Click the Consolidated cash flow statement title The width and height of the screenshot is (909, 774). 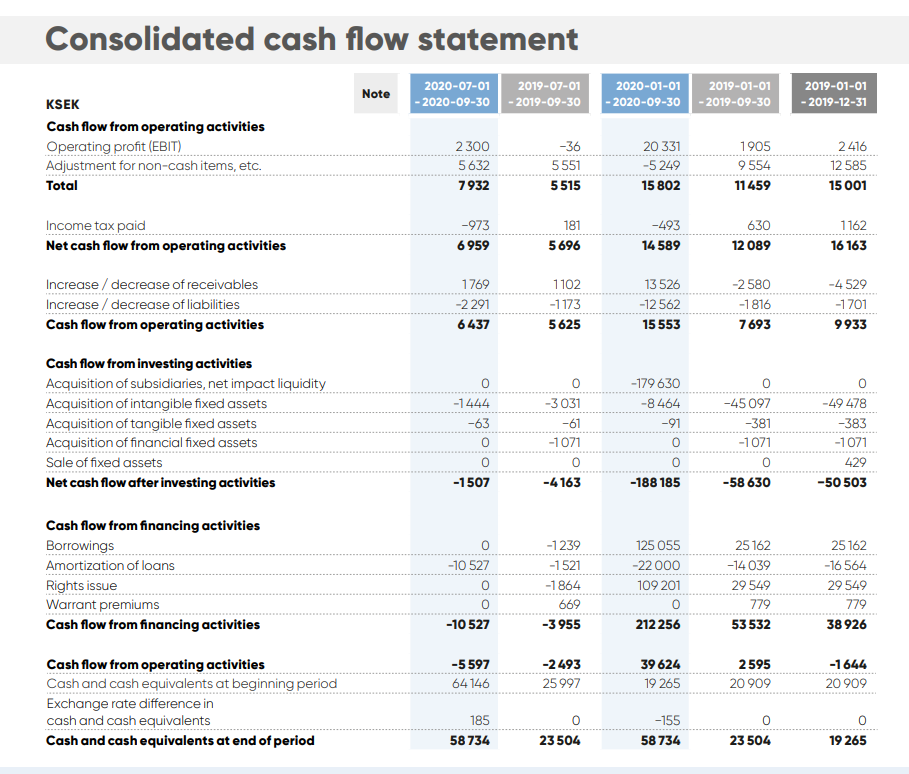(312, 38)
